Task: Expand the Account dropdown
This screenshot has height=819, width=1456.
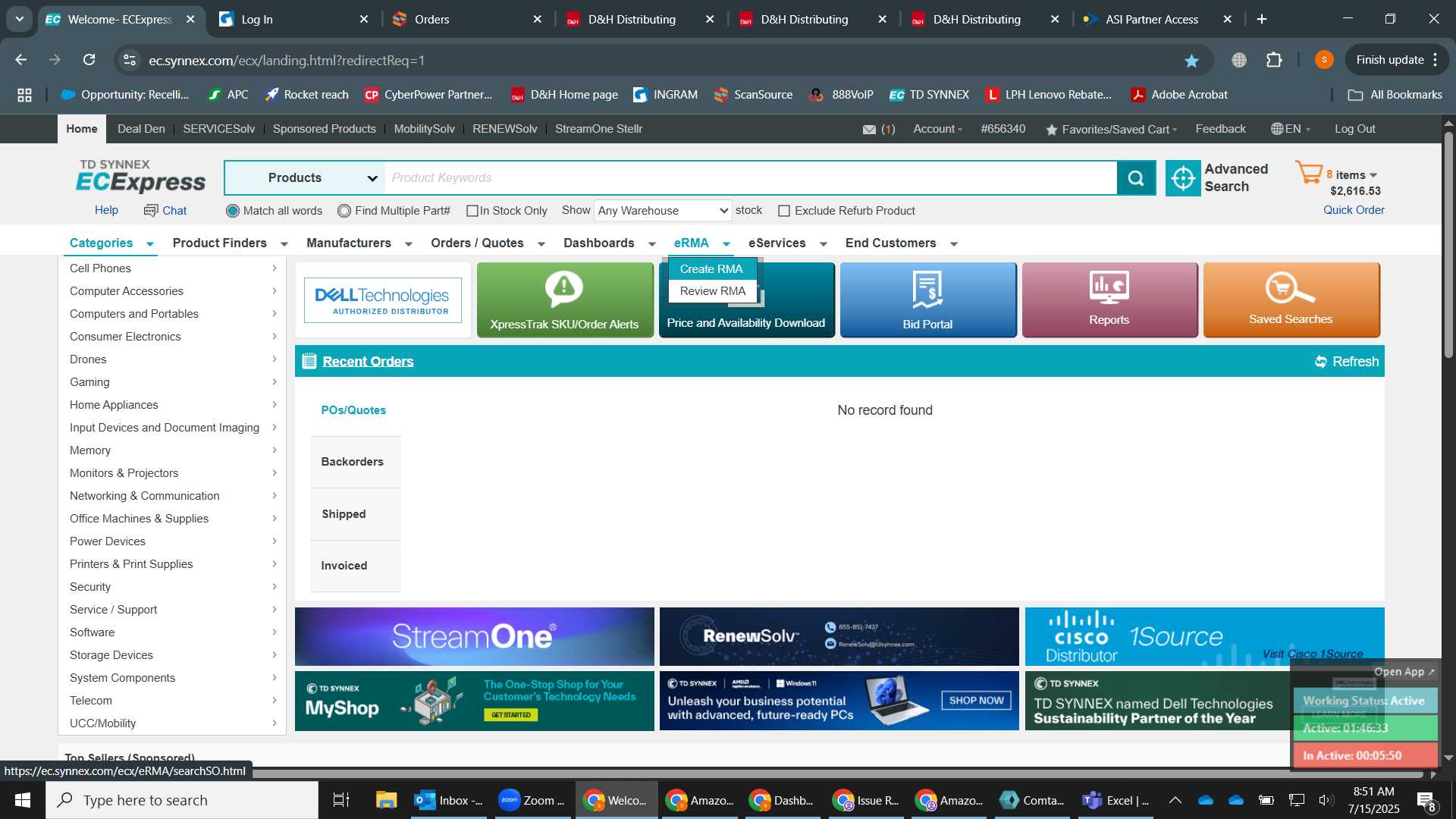Action: coord(938,129)
